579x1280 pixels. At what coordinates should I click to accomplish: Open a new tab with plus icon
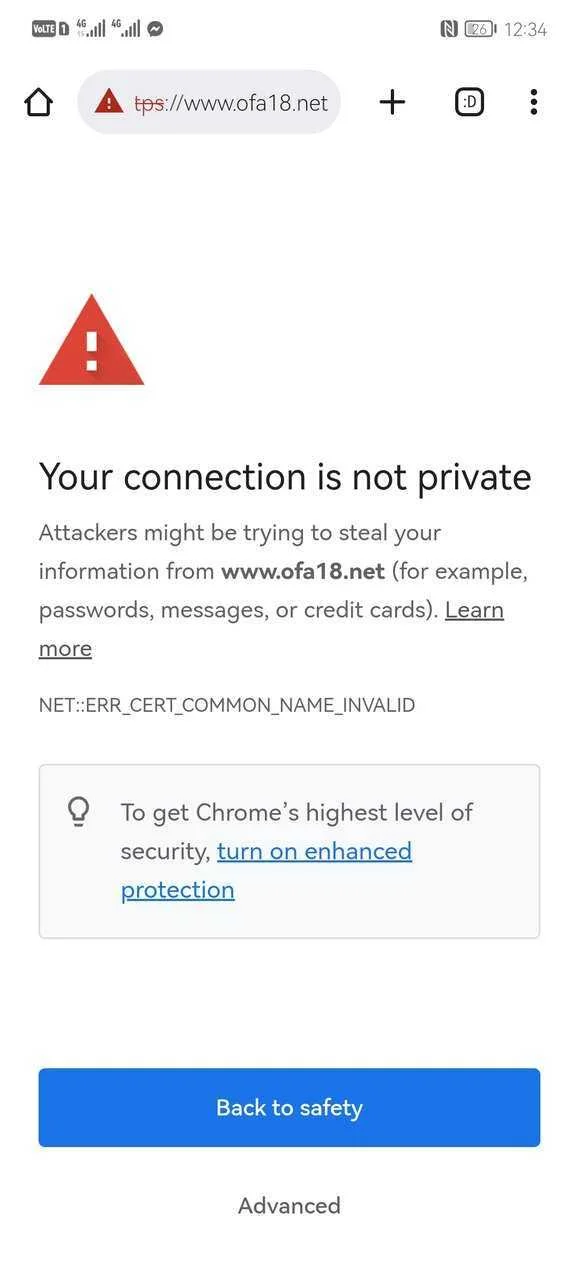392,102
